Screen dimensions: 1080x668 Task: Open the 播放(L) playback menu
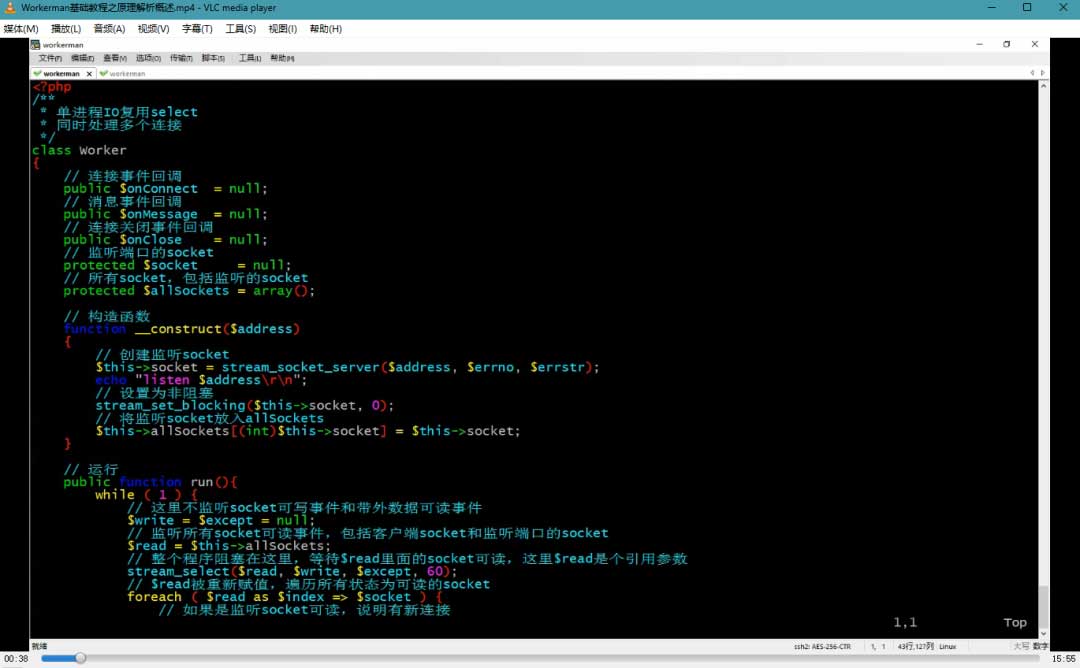(x=66, y=29)
